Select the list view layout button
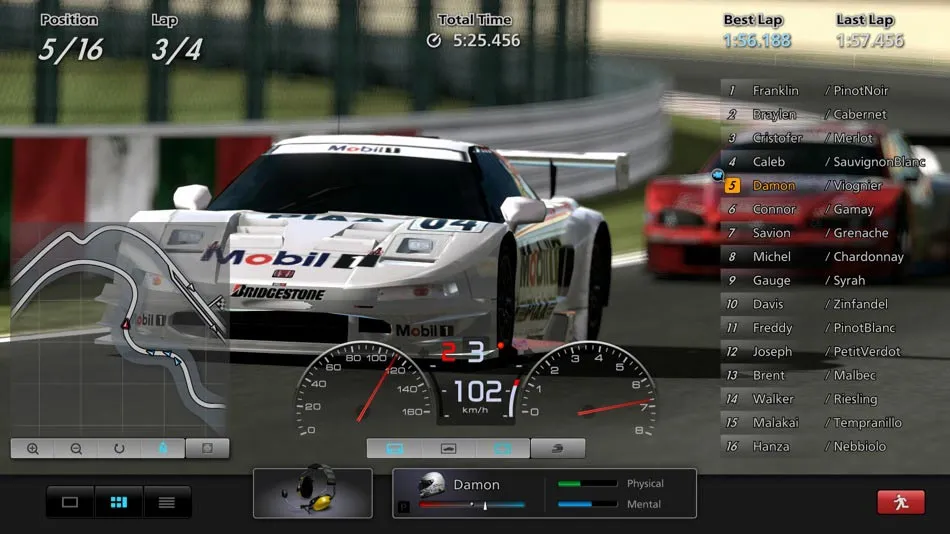Screen dimensions: 950x534 167,502
